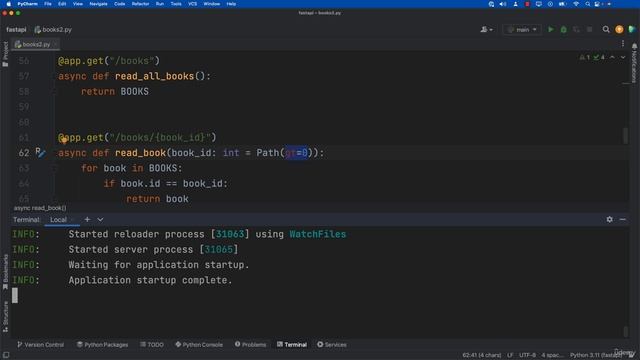Image resolution: width=640 pixels, height=360 pixels.
Task: Open the Python Packages tool window
Action: (102, 345)
